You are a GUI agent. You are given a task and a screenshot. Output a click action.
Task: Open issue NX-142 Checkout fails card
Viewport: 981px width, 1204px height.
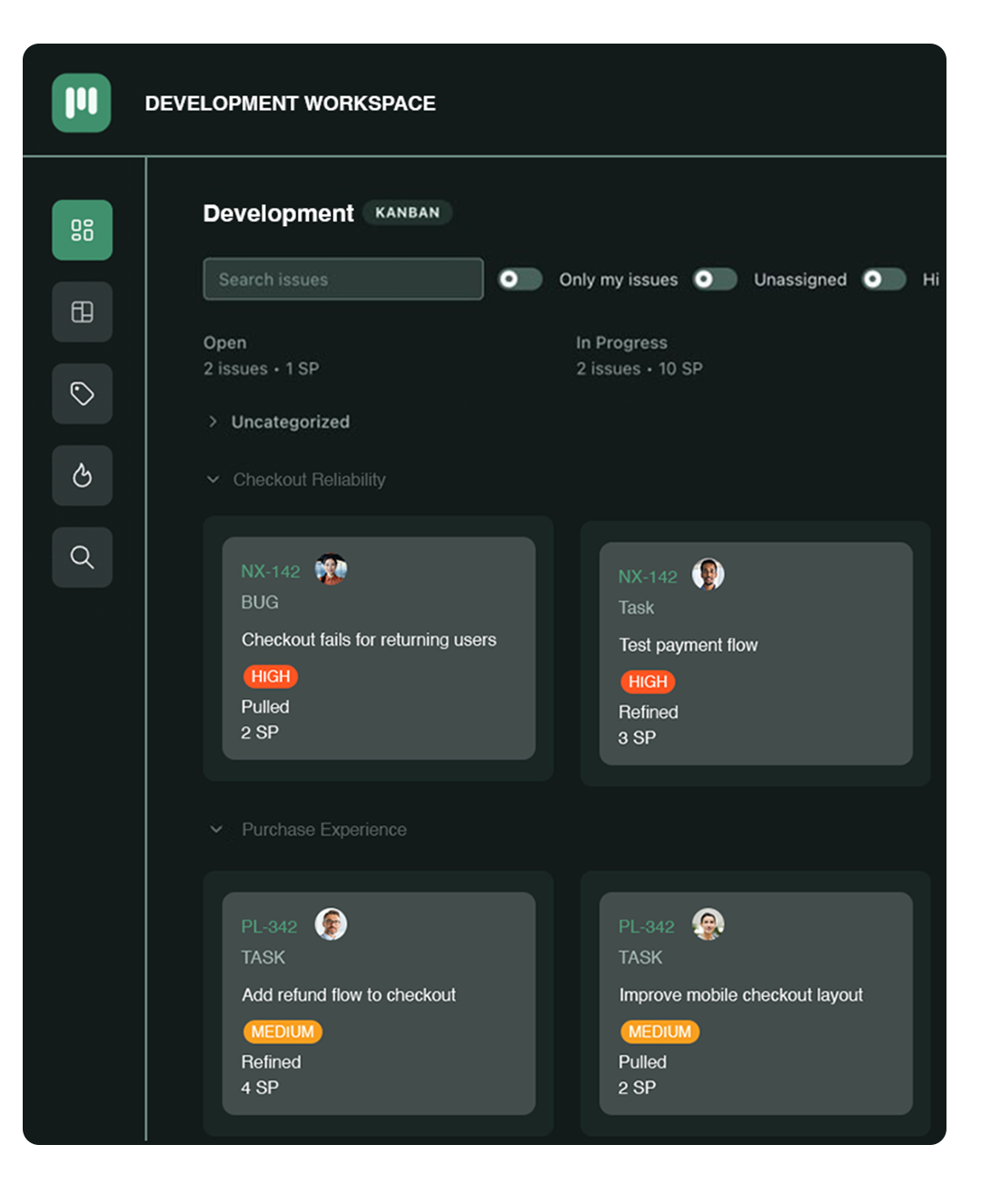pos(377,647)
